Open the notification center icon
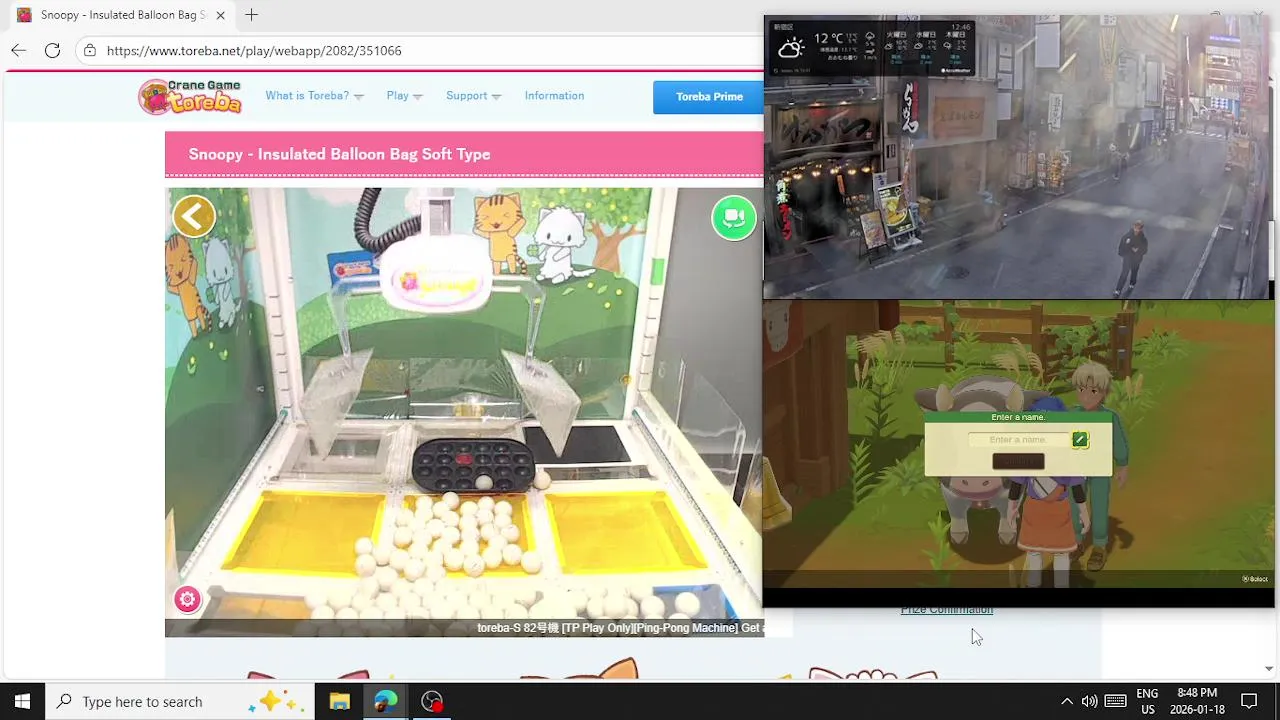Viewport: 1280px width, 720px height. (x=1249, y=701)
